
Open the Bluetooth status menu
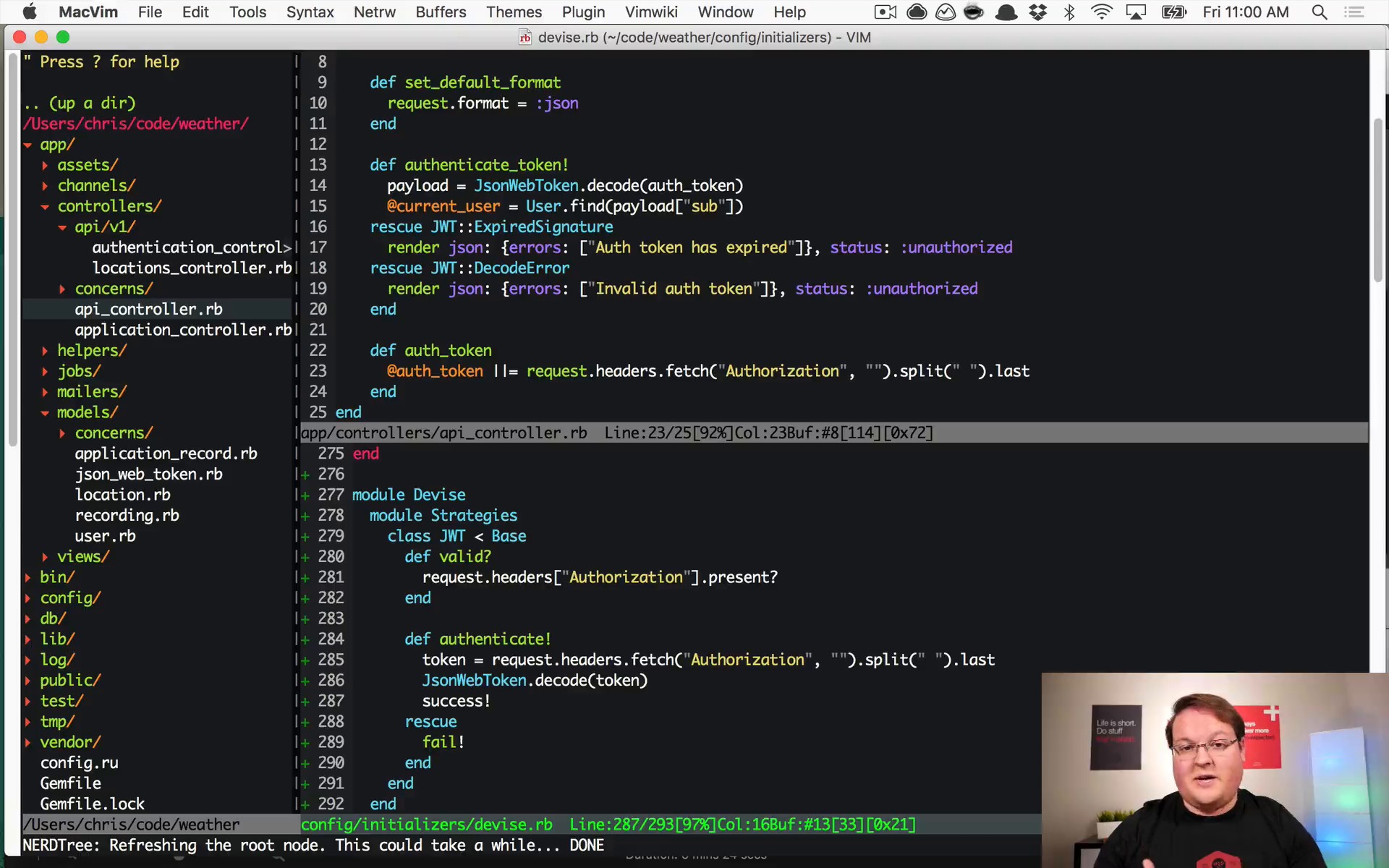coord(1069,12)
